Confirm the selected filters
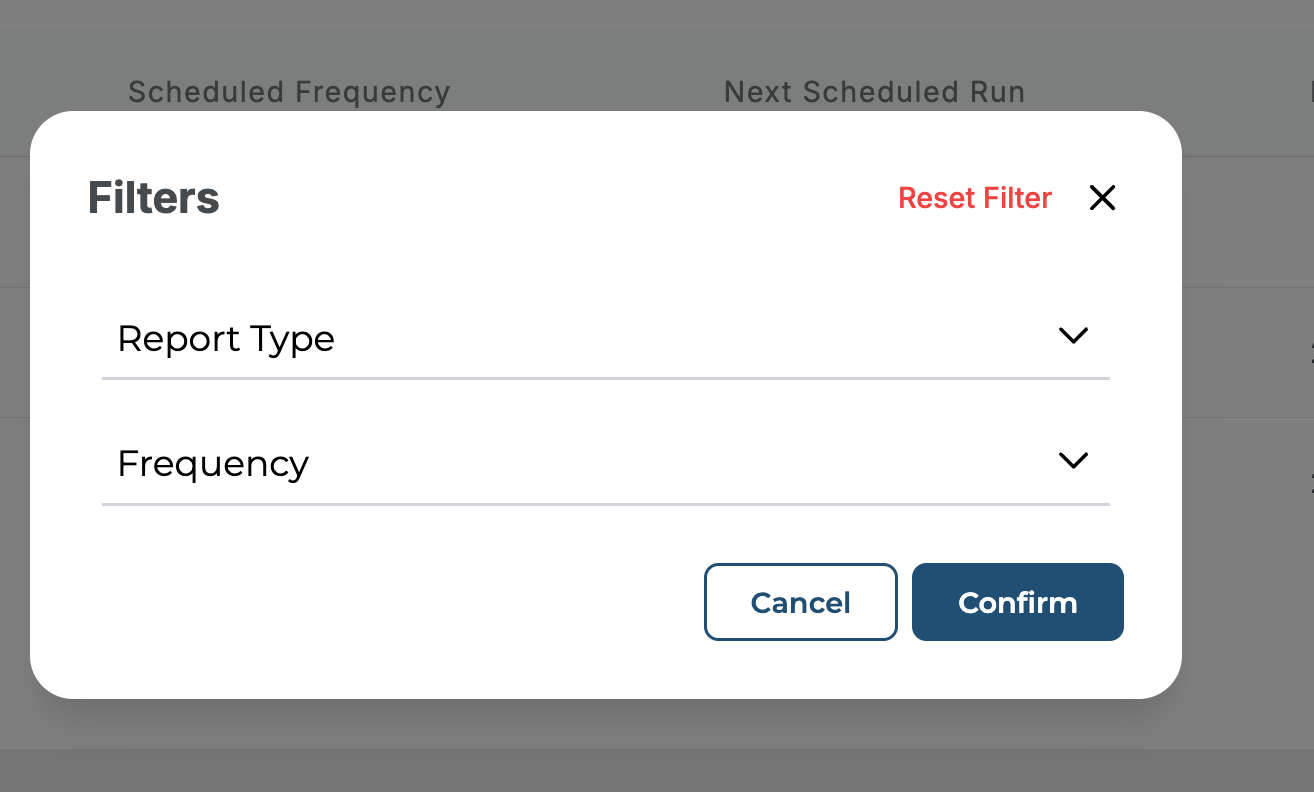This screenshot has height=792, width=1314. [1017, 602]
